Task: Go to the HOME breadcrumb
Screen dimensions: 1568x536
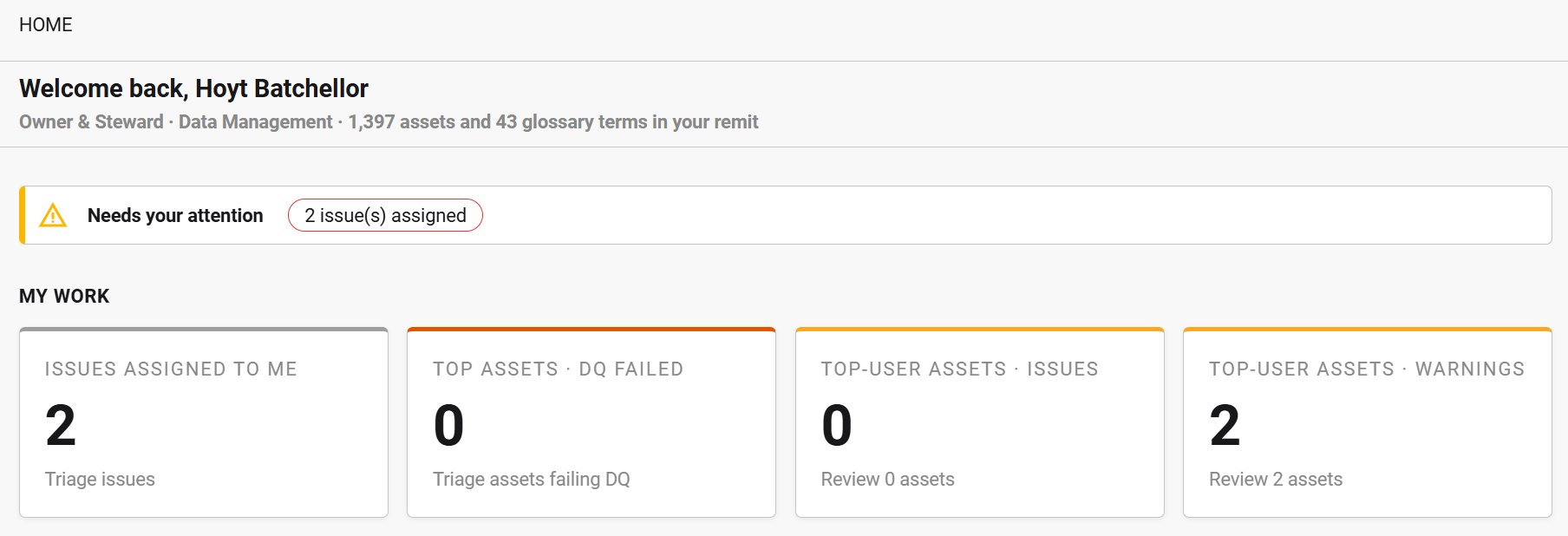Action: [x=46, y=24]
